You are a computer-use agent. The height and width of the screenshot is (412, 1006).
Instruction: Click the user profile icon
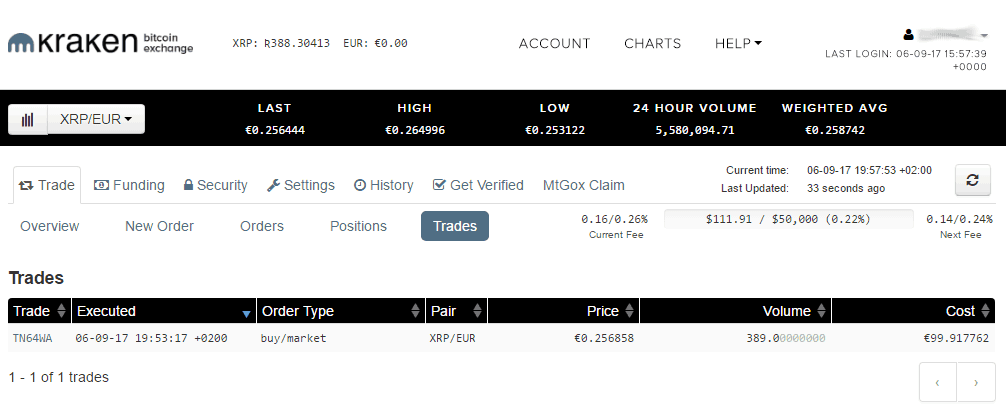pos(909,34)
